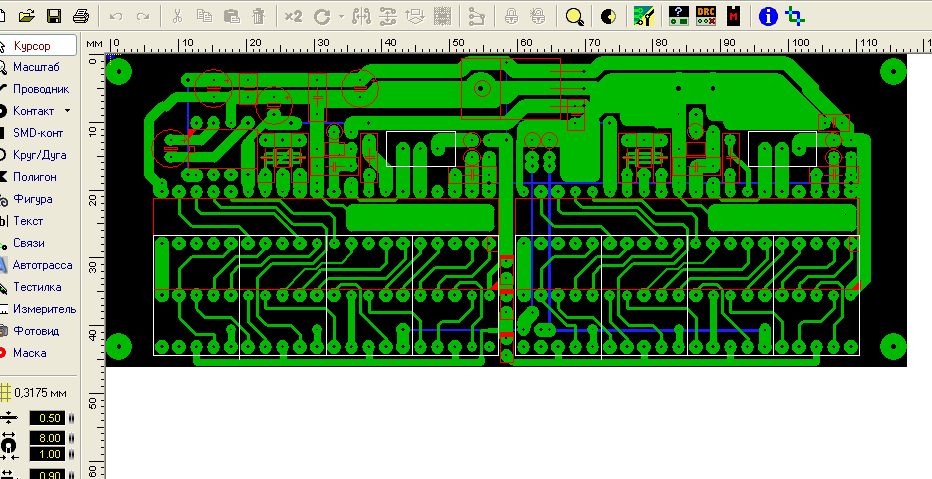
Task: Click the green board-and-track icon
Action: click(644, 16)
